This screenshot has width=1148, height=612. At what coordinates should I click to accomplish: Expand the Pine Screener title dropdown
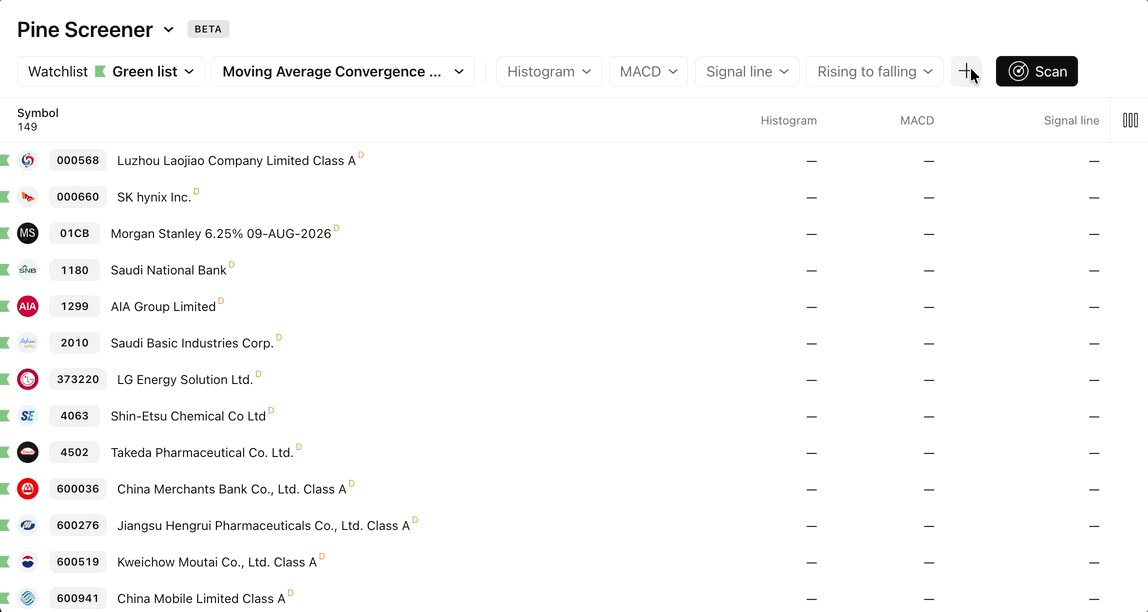point(168,30)
